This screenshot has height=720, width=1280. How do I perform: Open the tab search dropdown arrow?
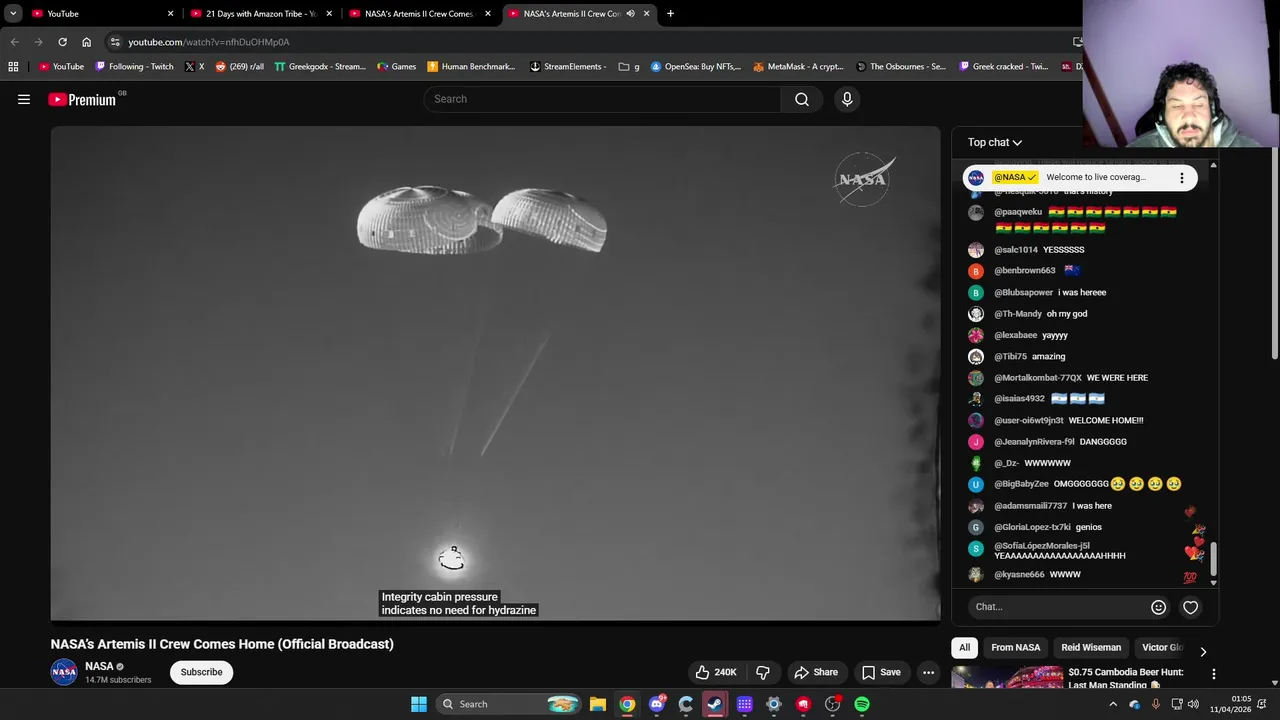(x=13, y=13)
